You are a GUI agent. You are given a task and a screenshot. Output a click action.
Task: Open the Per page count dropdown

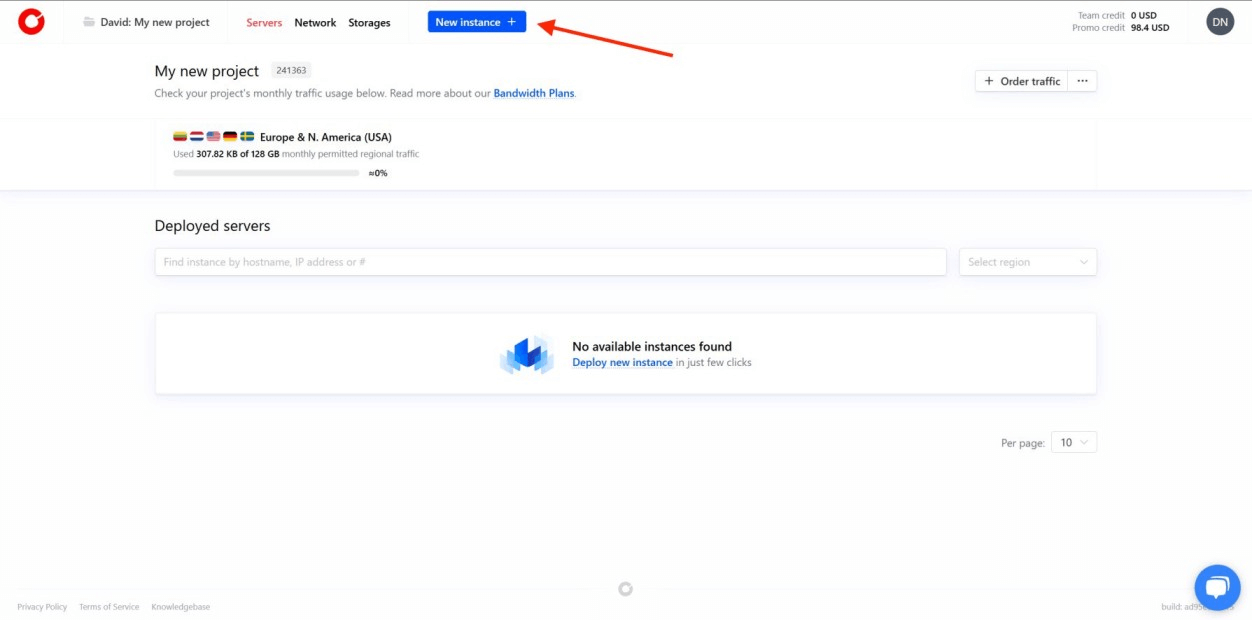[1073, 442]
